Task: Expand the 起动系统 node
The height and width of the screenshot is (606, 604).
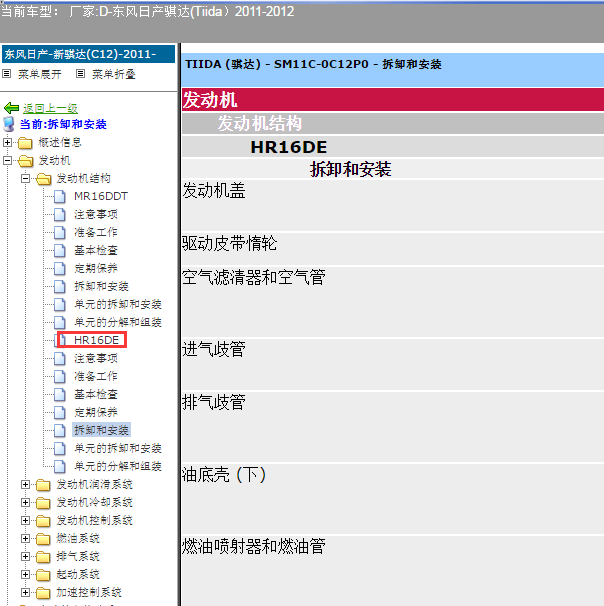Action: (x=26, y=574)
